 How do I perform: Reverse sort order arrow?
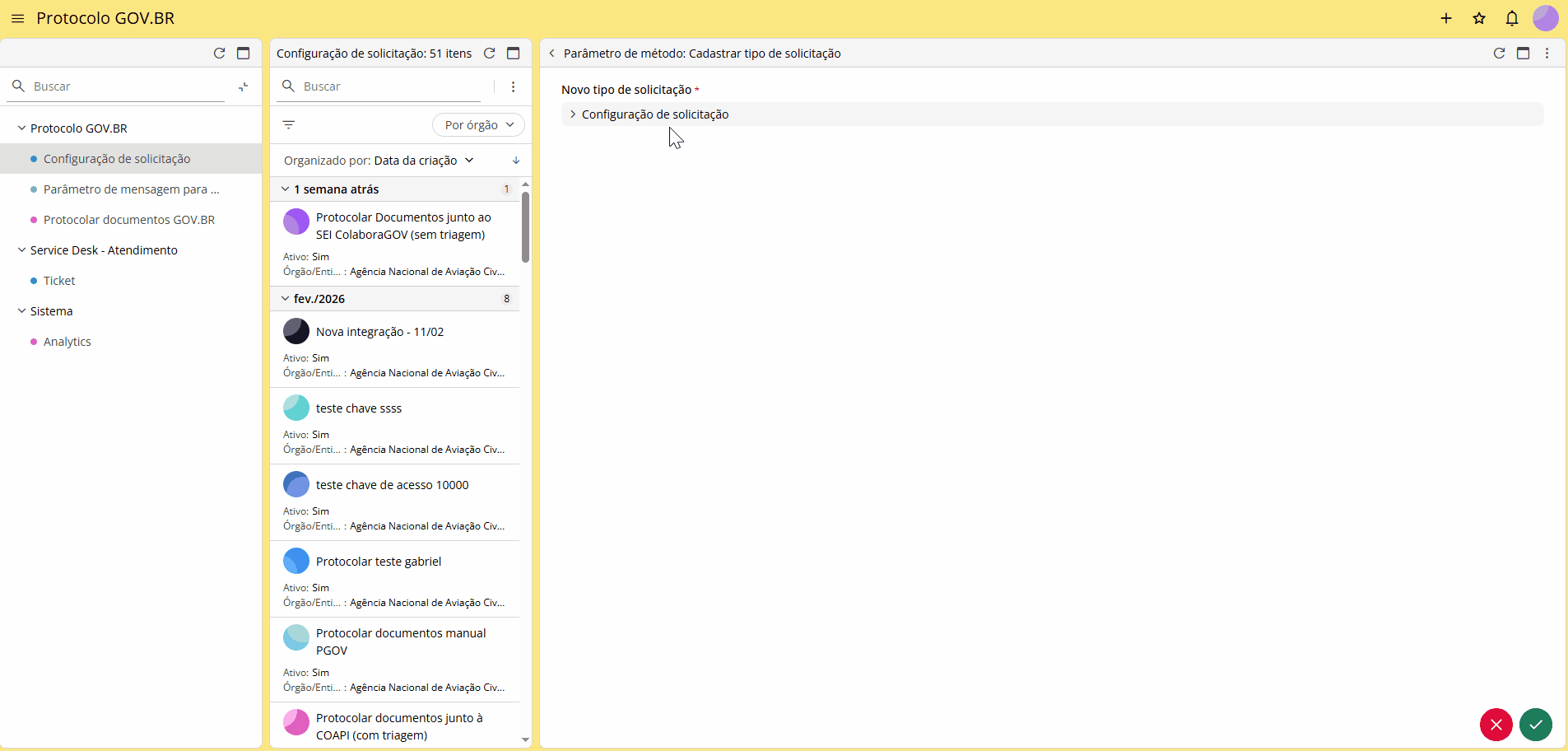[x=516, y=161]
